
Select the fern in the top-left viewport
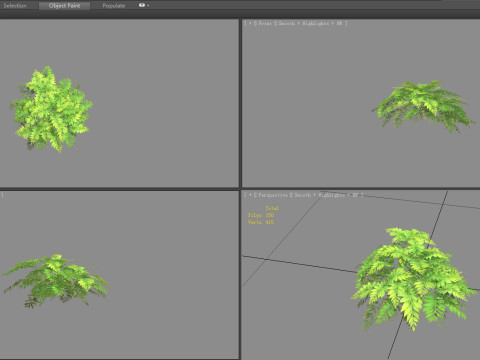[52, 108]
